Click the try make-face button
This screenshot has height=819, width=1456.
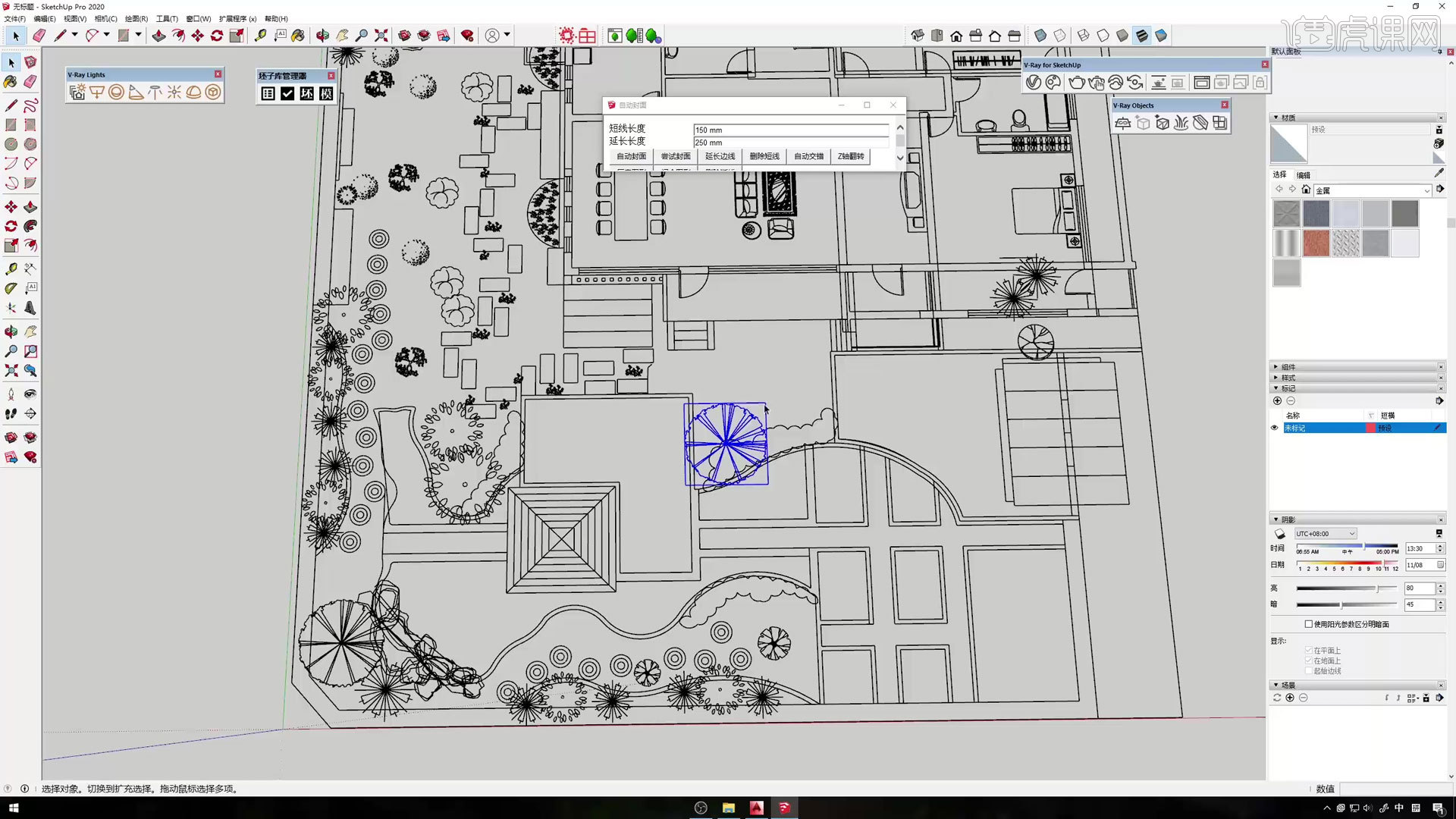[x=676, y=156]
